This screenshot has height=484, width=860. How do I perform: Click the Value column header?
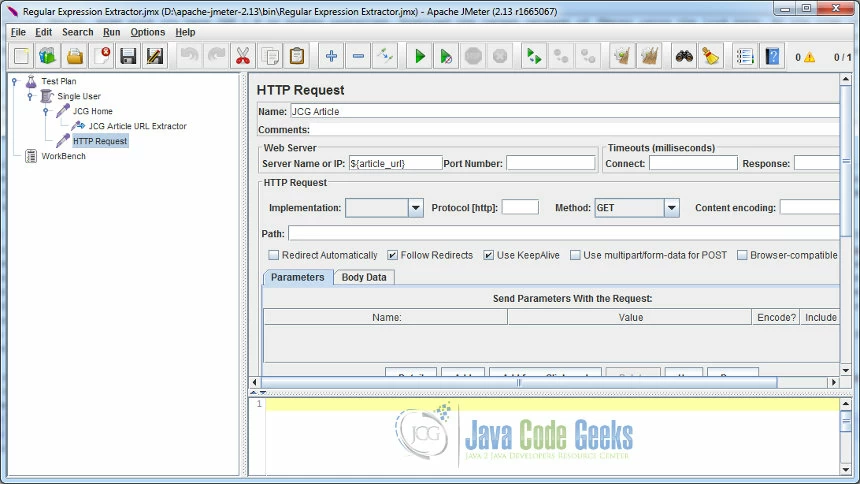(630, 317)
